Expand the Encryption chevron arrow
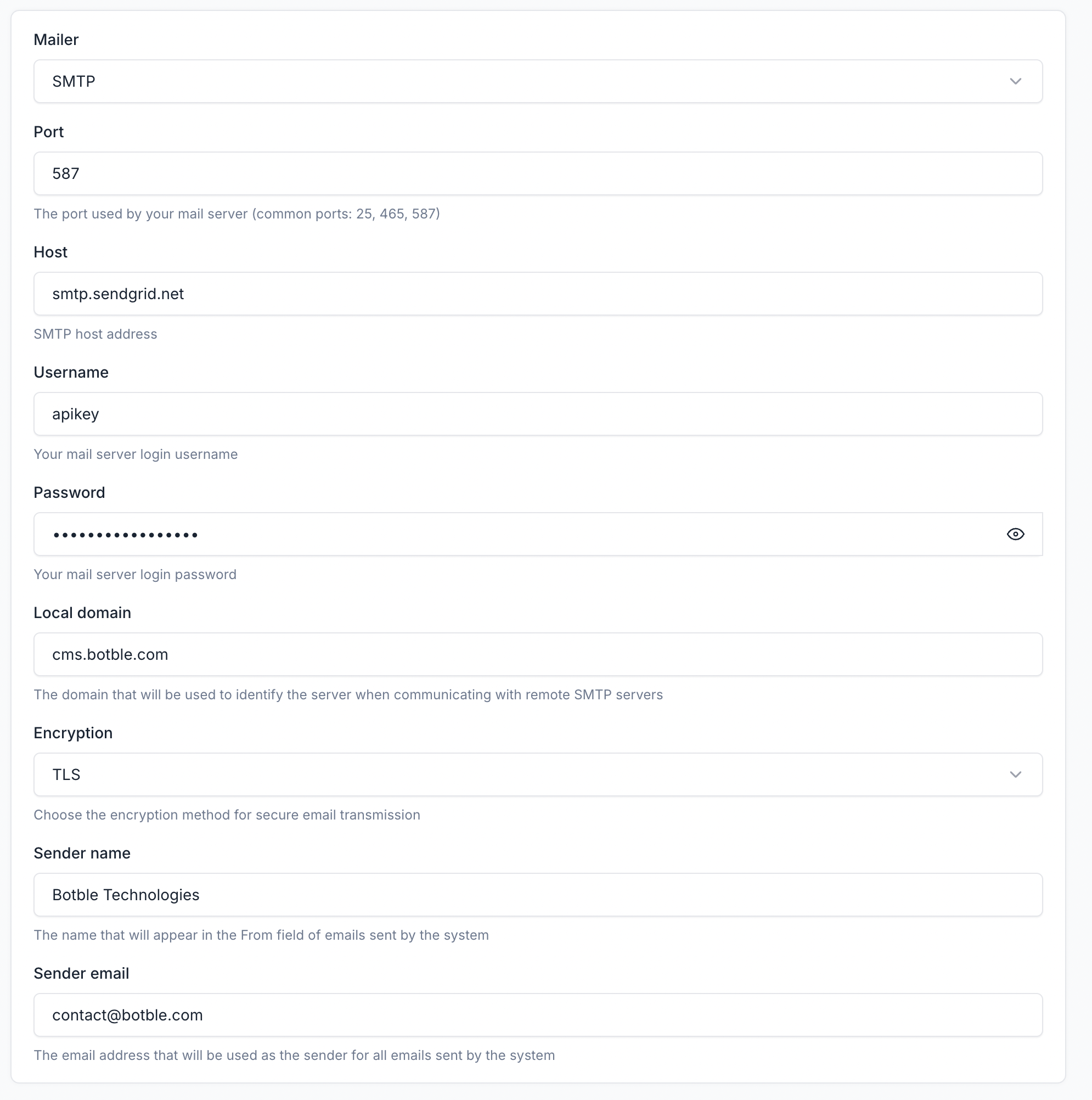 (1015, 775)
